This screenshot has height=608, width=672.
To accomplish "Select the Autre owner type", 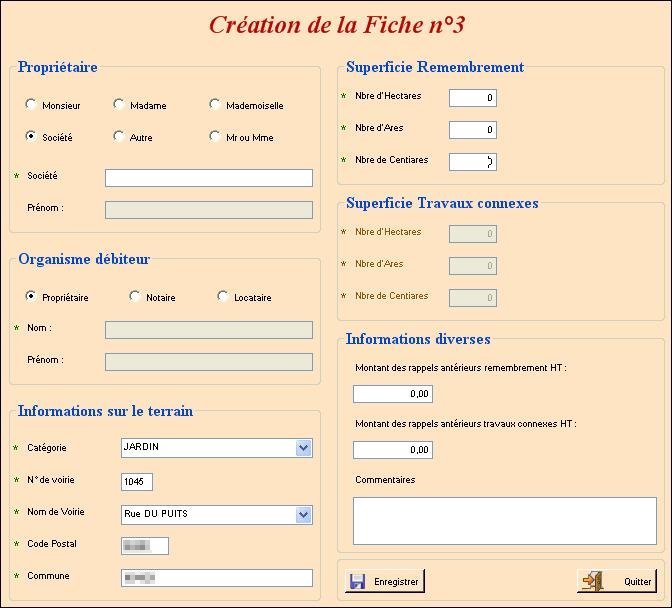I will 119,136.
